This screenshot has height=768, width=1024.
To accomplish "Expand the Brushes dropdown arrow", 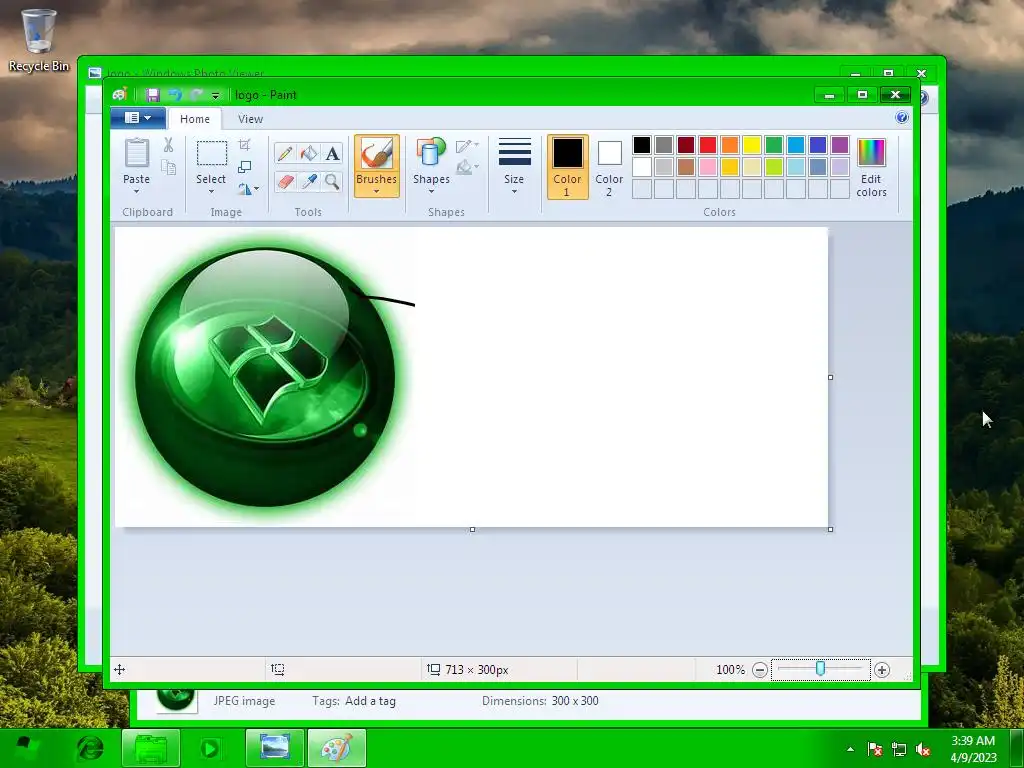I will tap(377, 191).
